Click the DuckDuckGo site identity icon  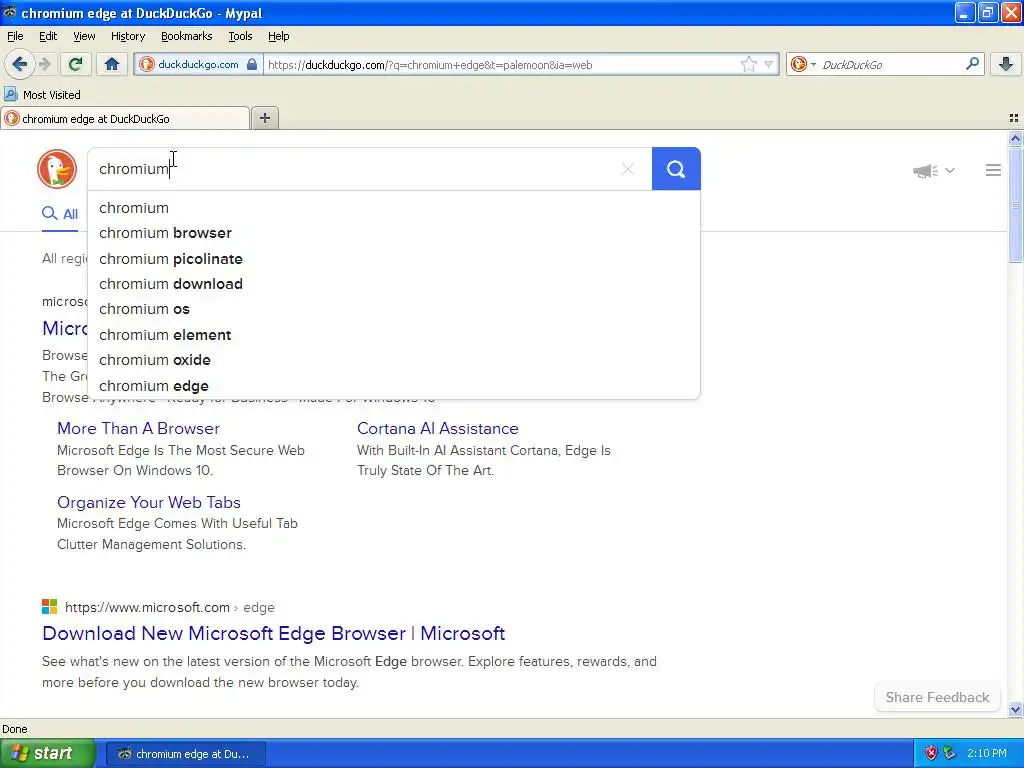point(147,64)
